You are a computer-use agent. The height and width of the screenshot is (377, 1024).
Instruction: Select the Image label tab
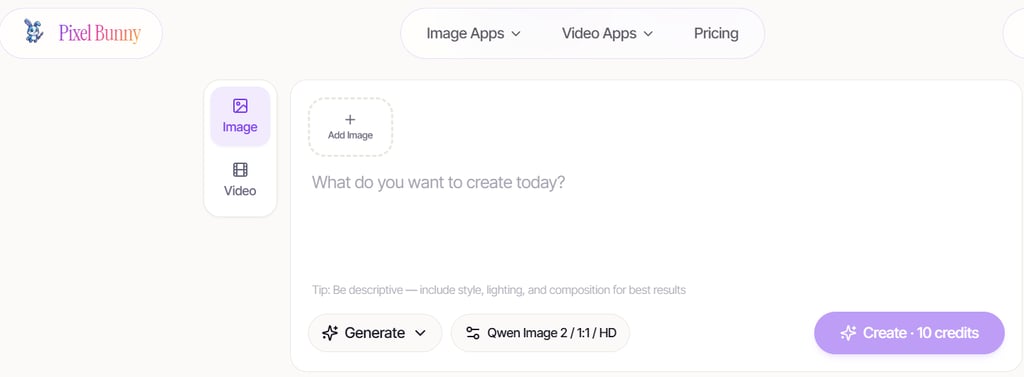pos(240,127)
